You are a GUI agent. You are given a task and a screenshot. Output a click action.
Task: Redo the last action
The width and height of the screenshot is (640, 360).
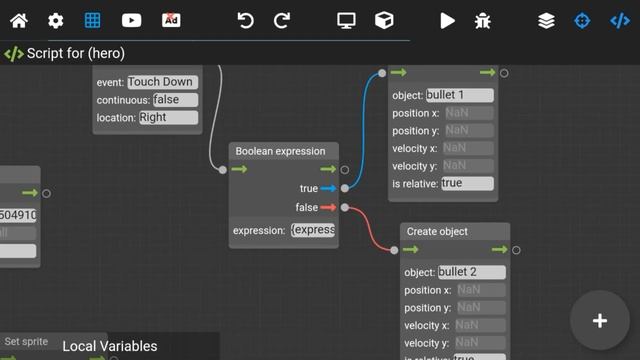pos(282,20)
